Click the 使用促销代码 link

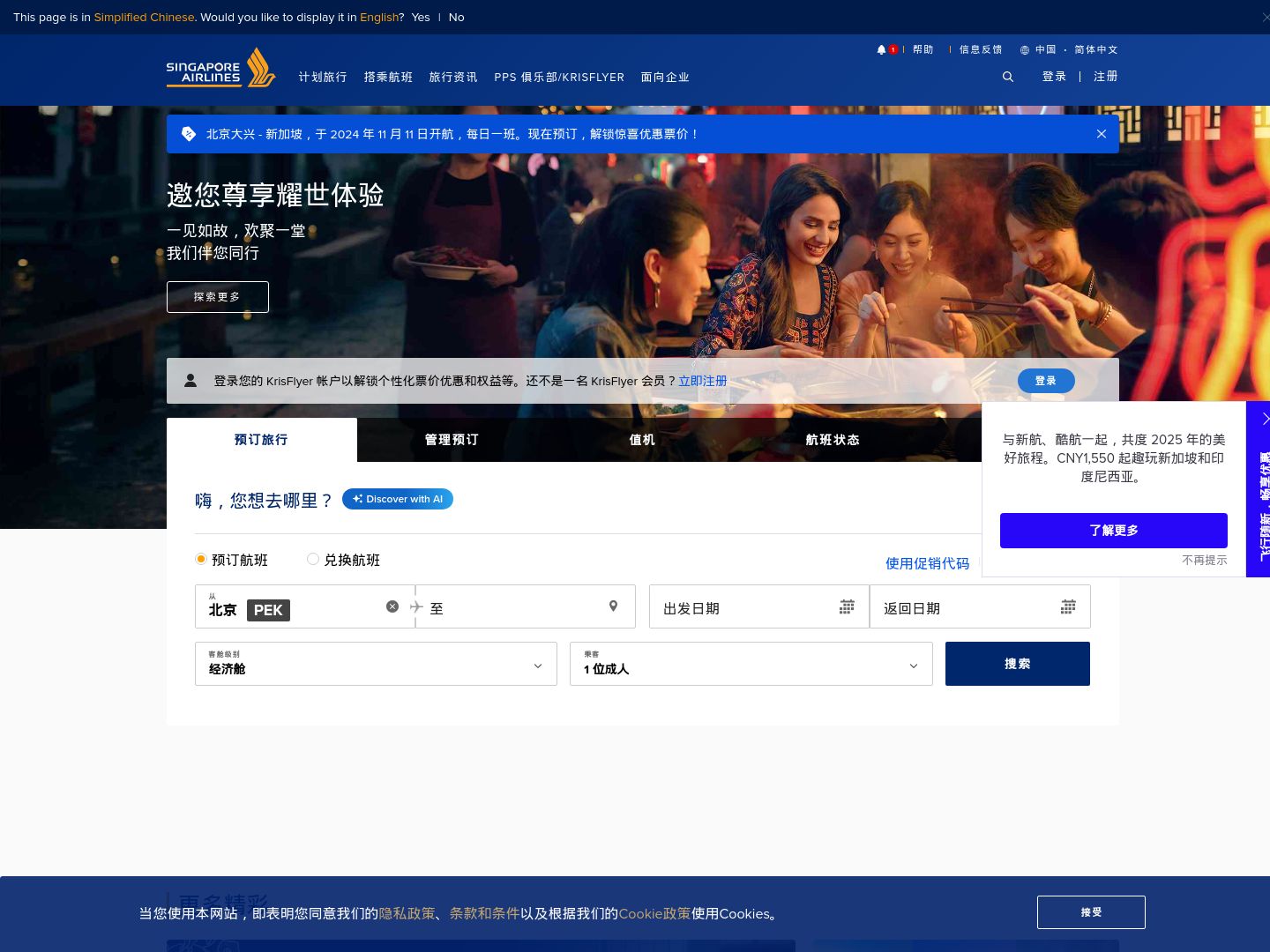point(927,563)
